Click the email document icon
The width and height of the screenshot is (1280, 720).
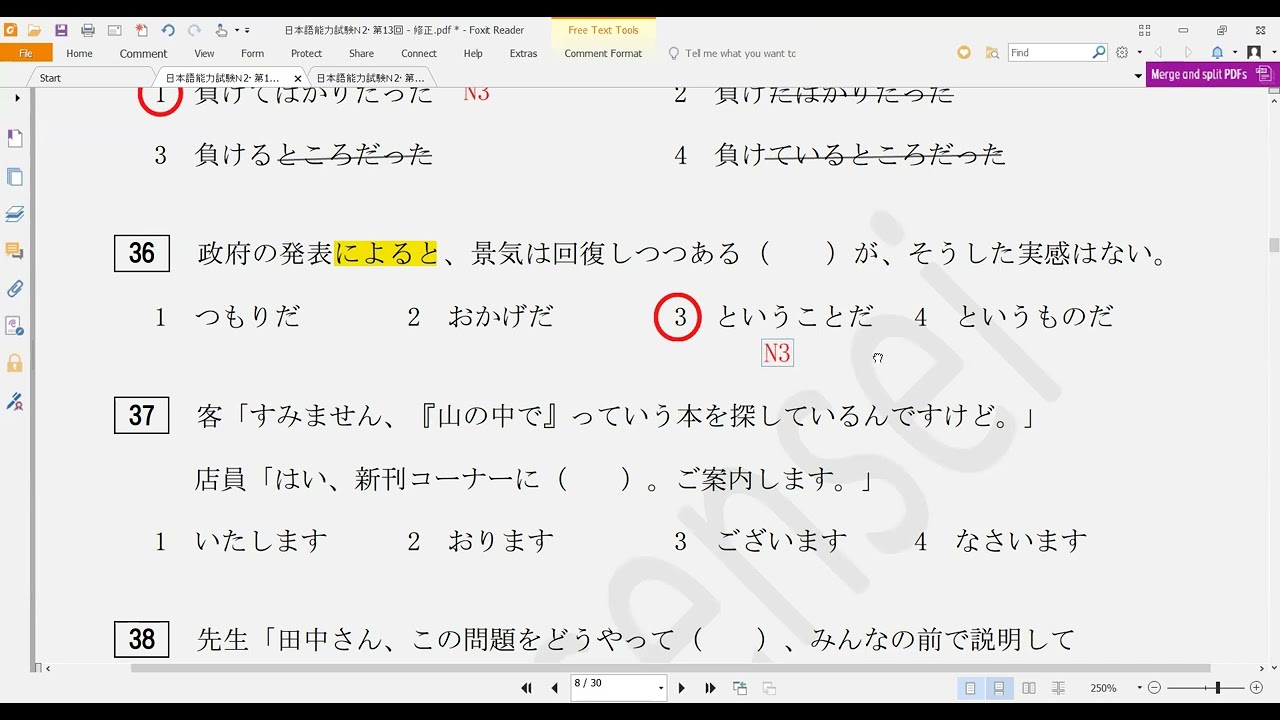tap(114, 30)
